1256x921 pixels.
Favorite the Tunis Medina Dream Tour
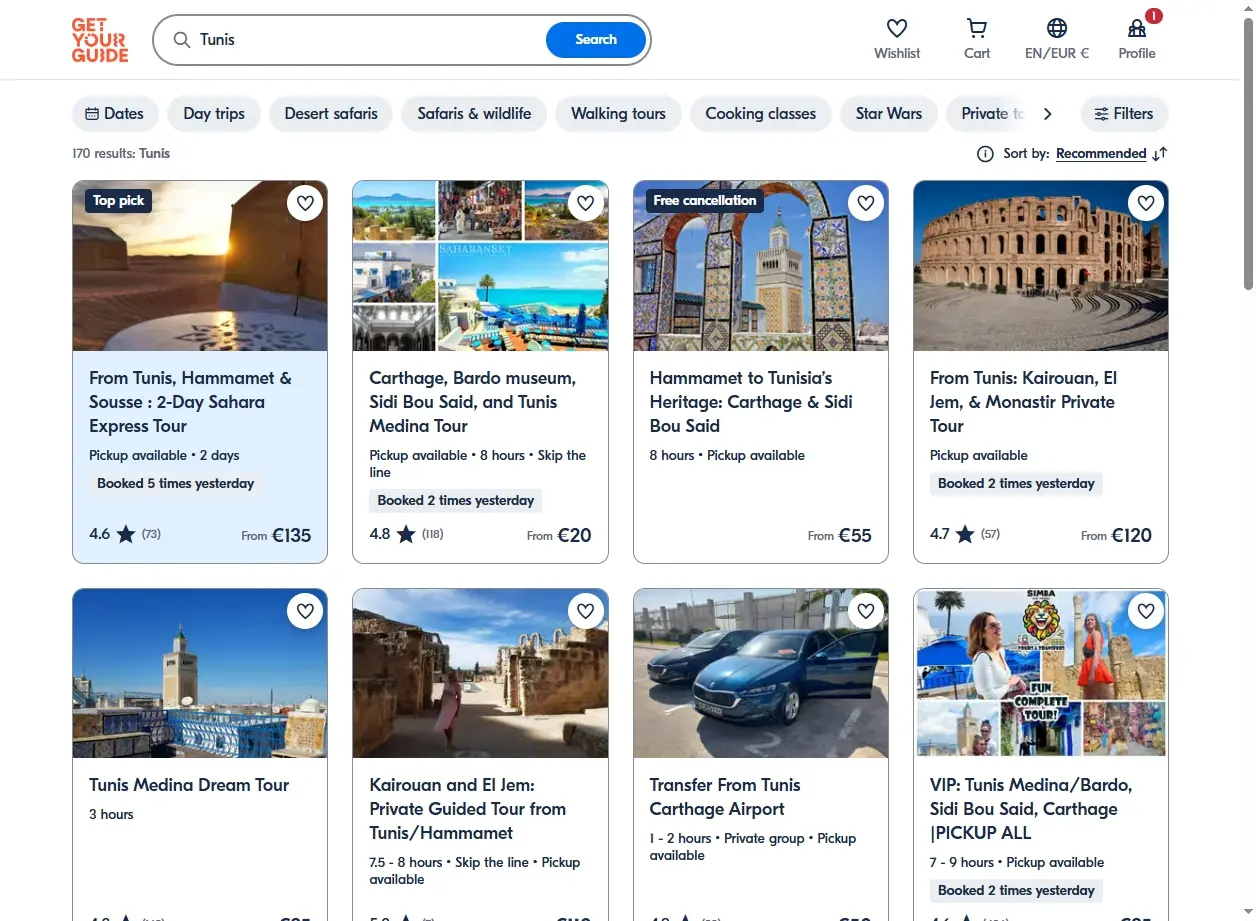point(305,610)
